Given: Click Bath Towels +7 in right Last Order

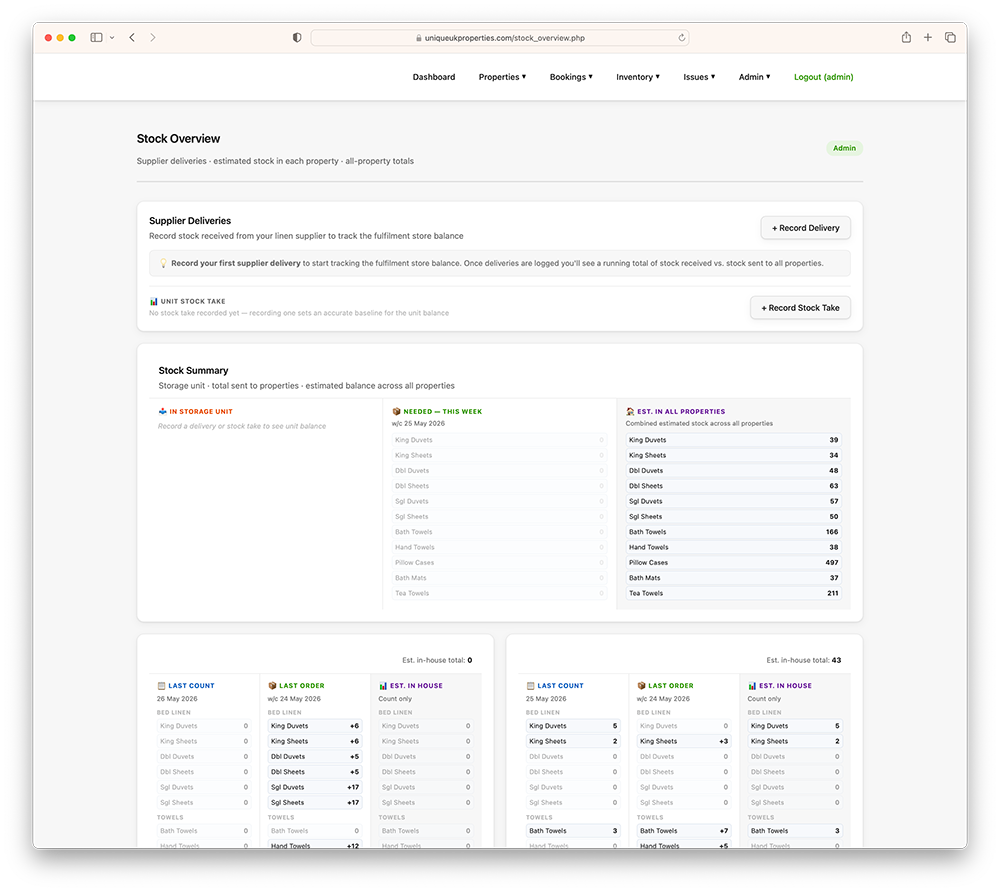Looking at the screenshot, I should [684, 831].
